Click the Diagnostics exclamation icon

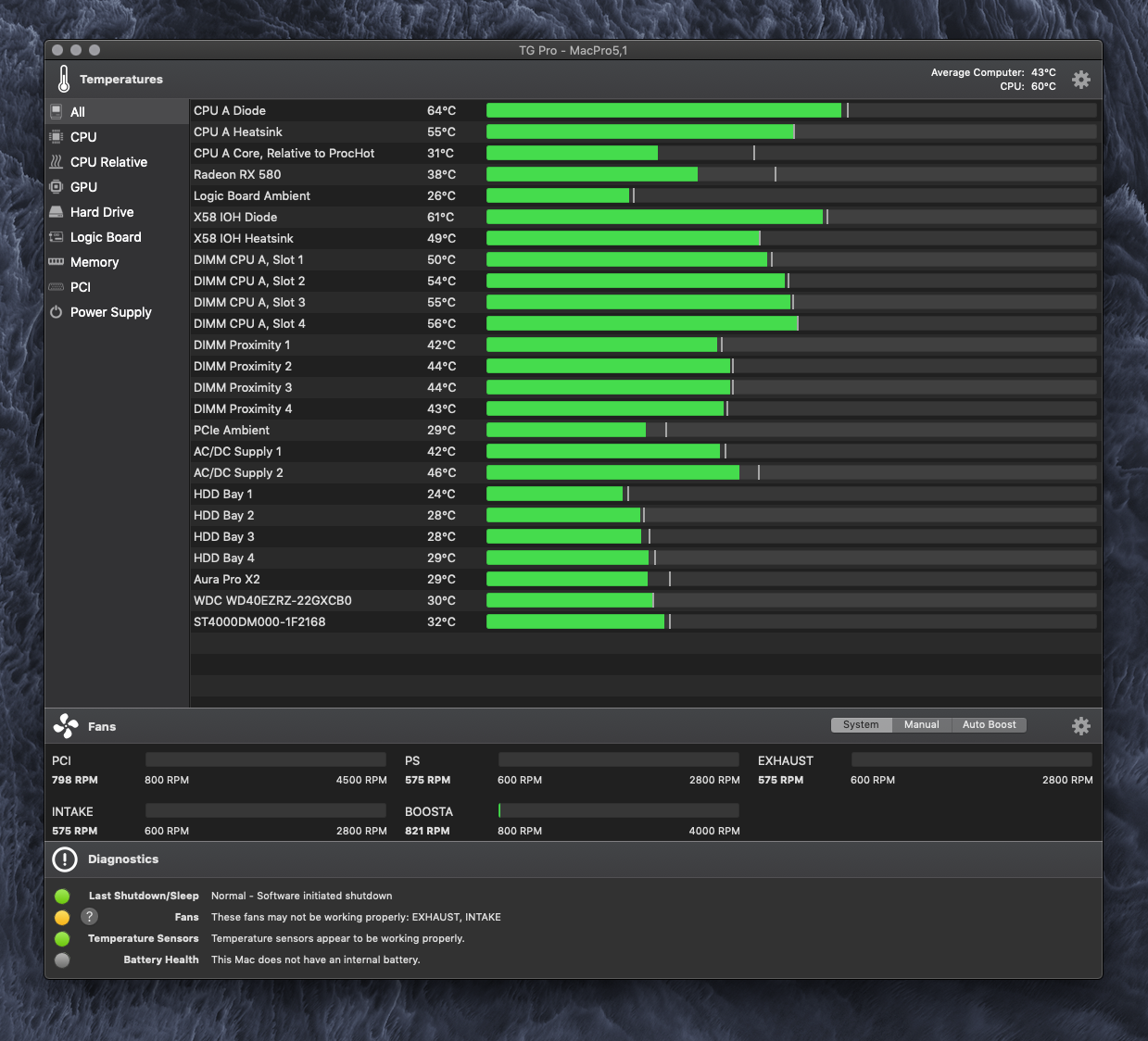(x=65, y=859)
